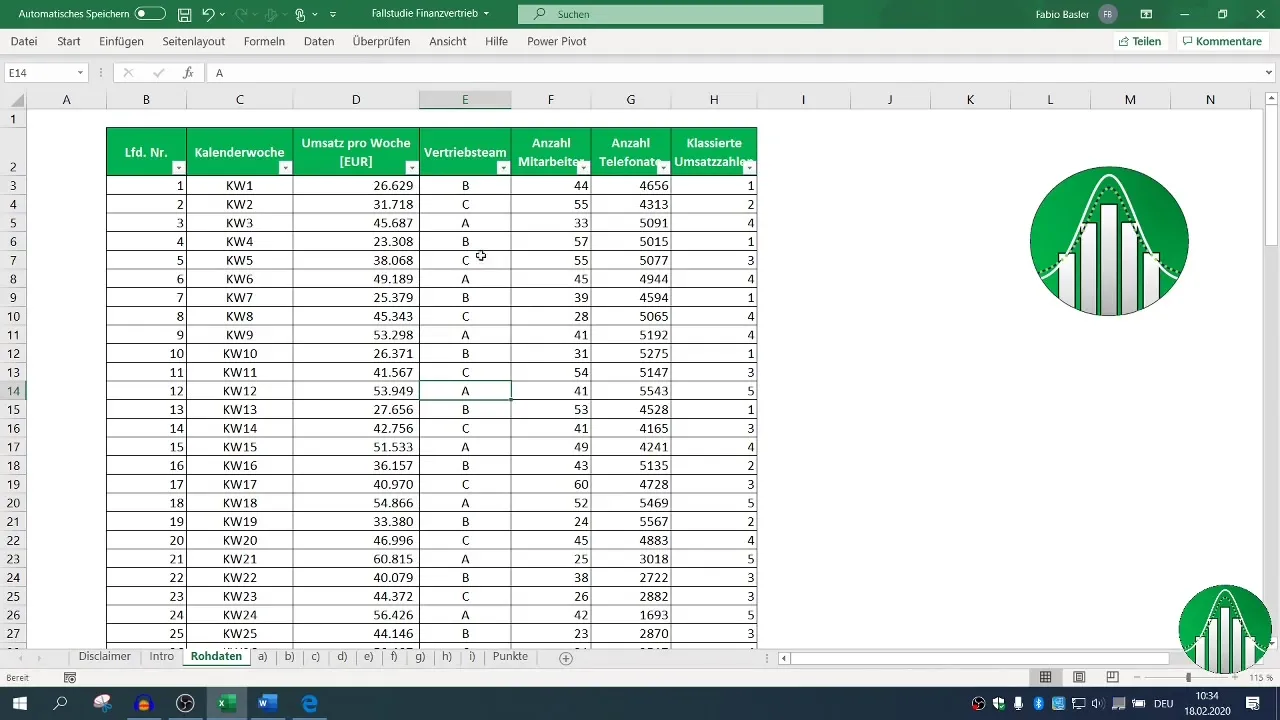Image resolution: width=1280 pixels, height=720 pixels.
Task: Open the Vertriebsteam filter dropdown
Action: (503, 168)
